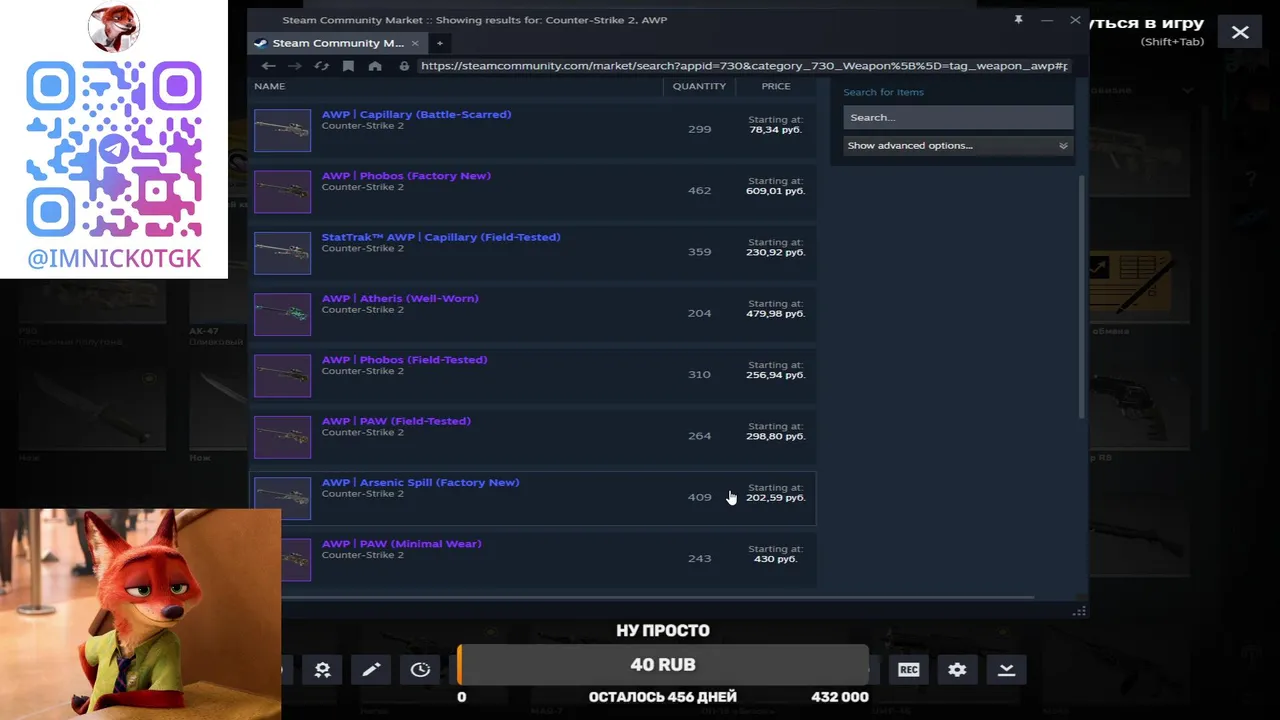Sort listings by NAME column
Screen dimensions: 1280x720
pyautogui.click(x=269, y=86)
